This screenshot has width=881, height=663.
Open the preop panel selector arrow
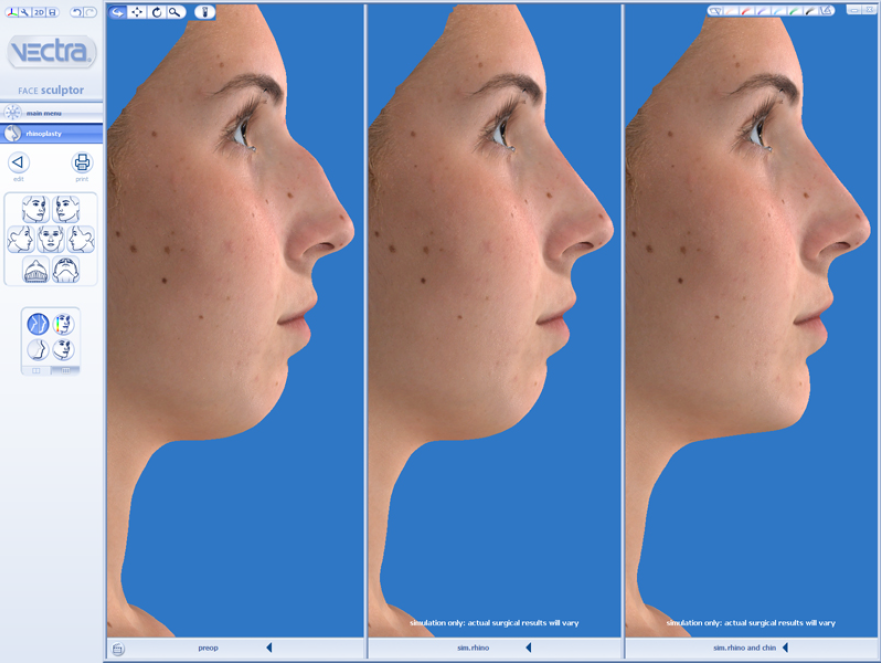coord(269,648)
